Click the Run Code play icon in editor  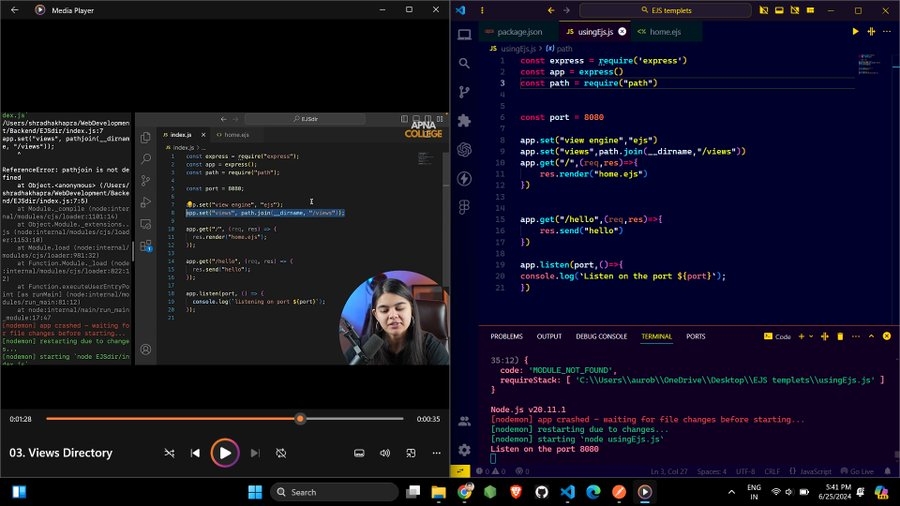tap(855, 32)
